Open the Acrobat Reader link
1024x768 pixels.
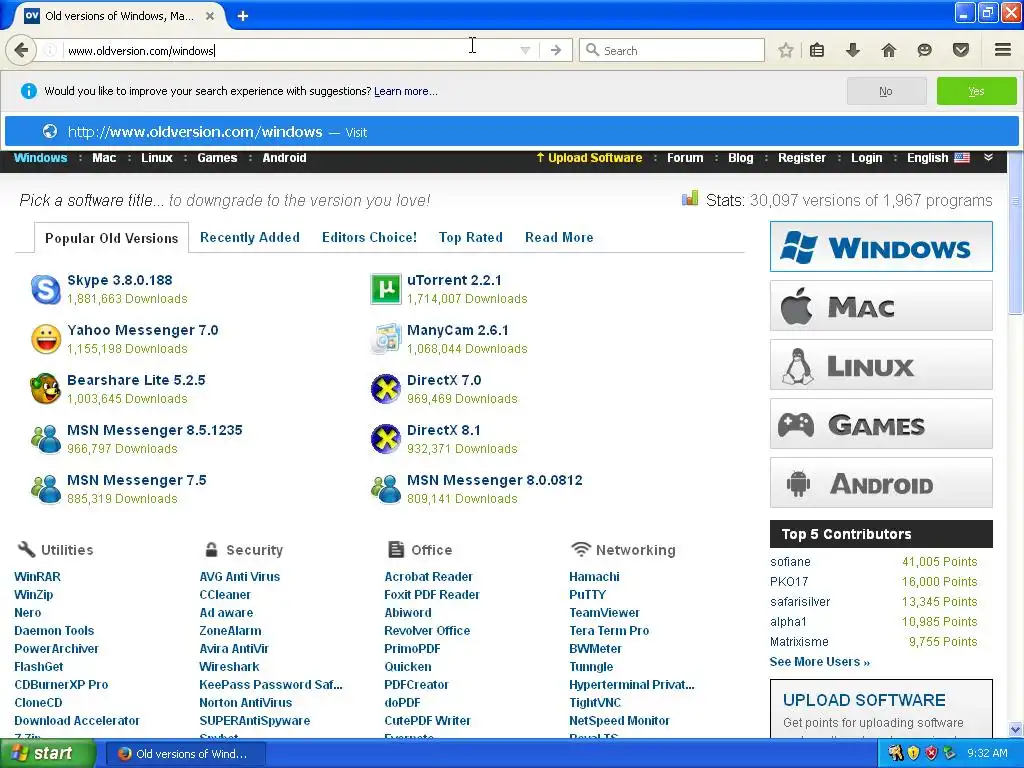coord(428,577)
